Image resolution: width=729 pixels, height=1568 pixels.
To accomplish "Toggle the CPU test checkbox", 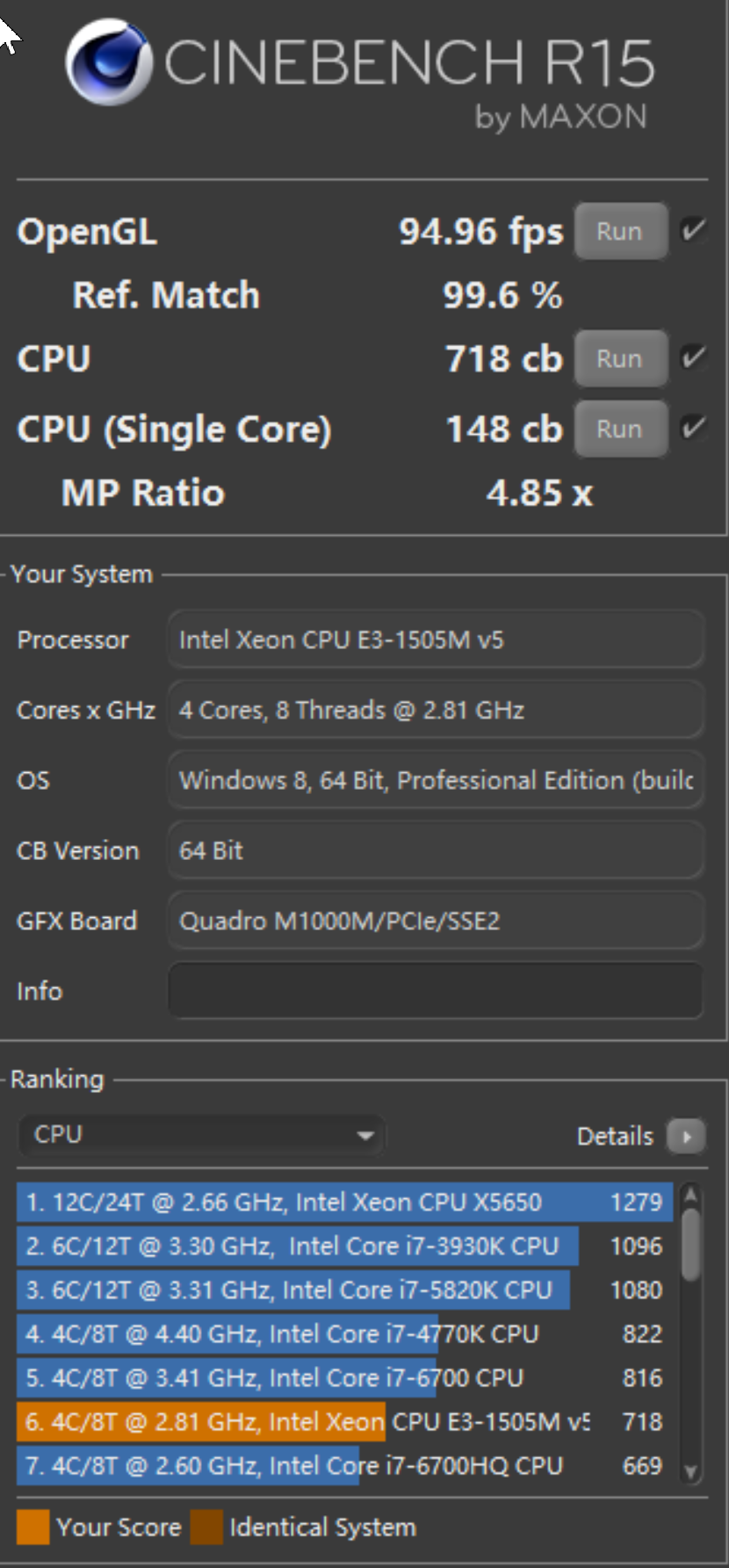I will point(693,358).
